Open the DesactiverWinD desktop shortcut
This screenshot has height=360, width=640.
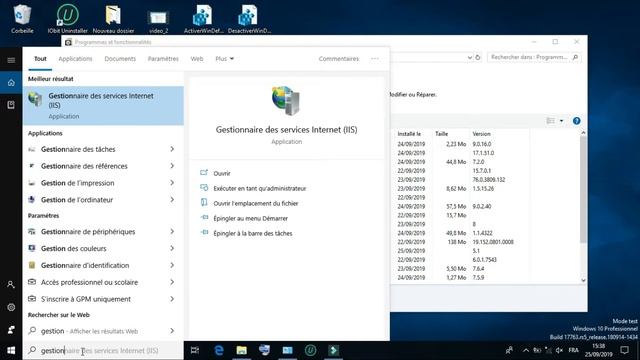(249, 18)
